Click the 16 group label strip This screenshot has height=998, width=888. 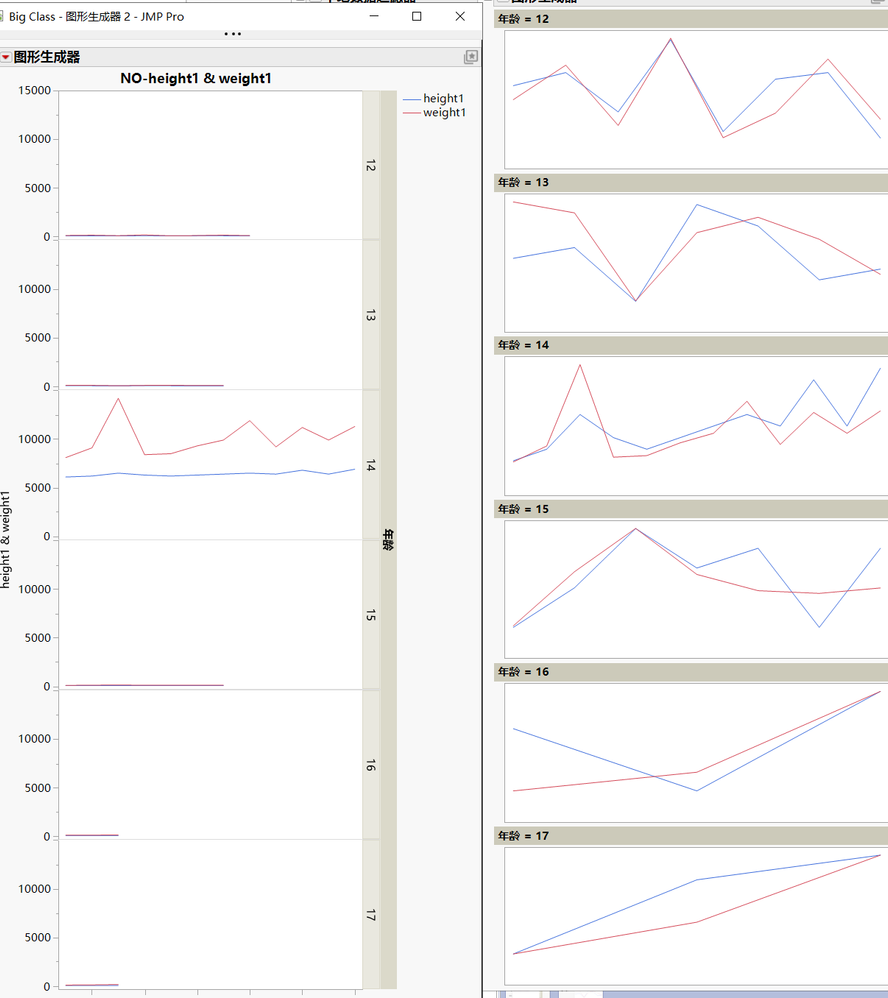[371, 765]
